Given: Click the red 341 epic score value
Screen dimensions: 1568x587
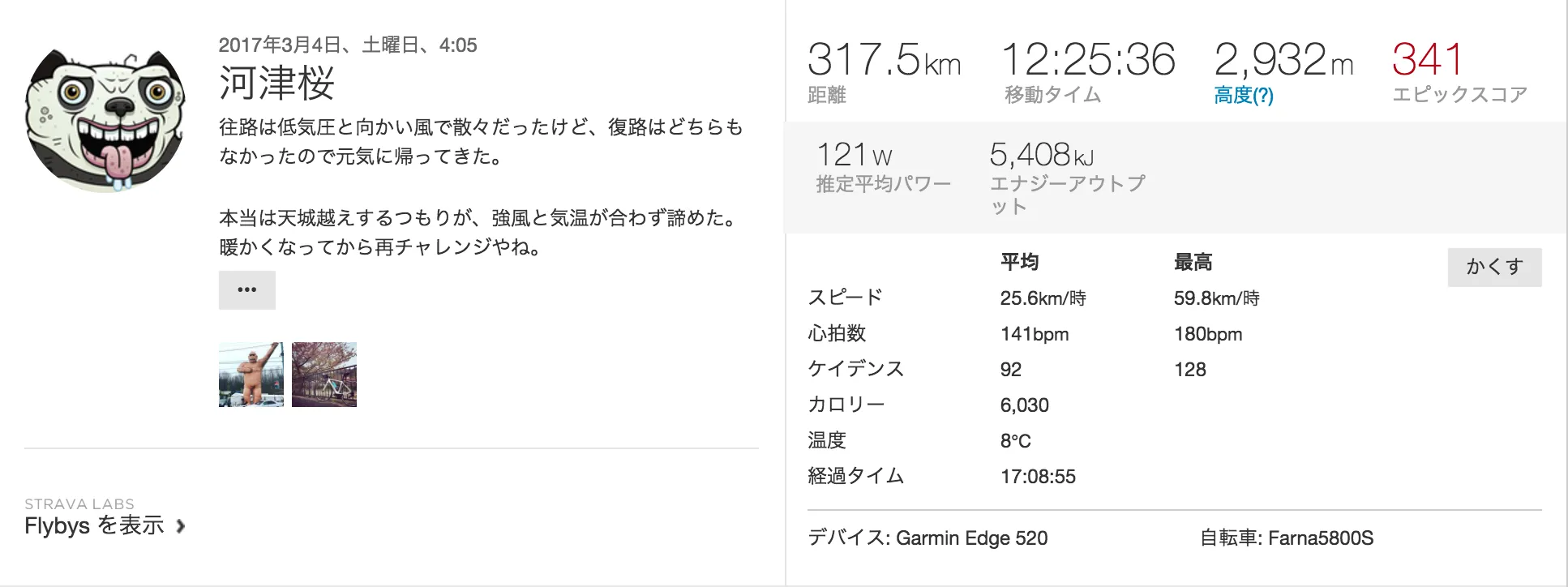Looking at the screenshot, I should coord(1427,60).
